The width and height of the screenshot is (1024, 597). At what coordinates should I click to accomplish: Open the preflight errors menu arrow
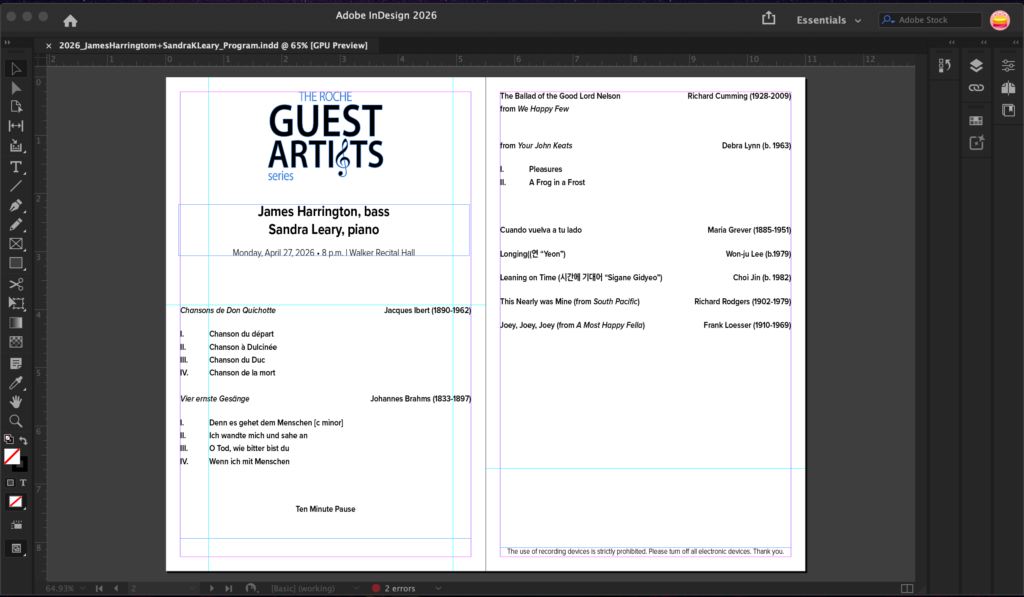(438, 589)
